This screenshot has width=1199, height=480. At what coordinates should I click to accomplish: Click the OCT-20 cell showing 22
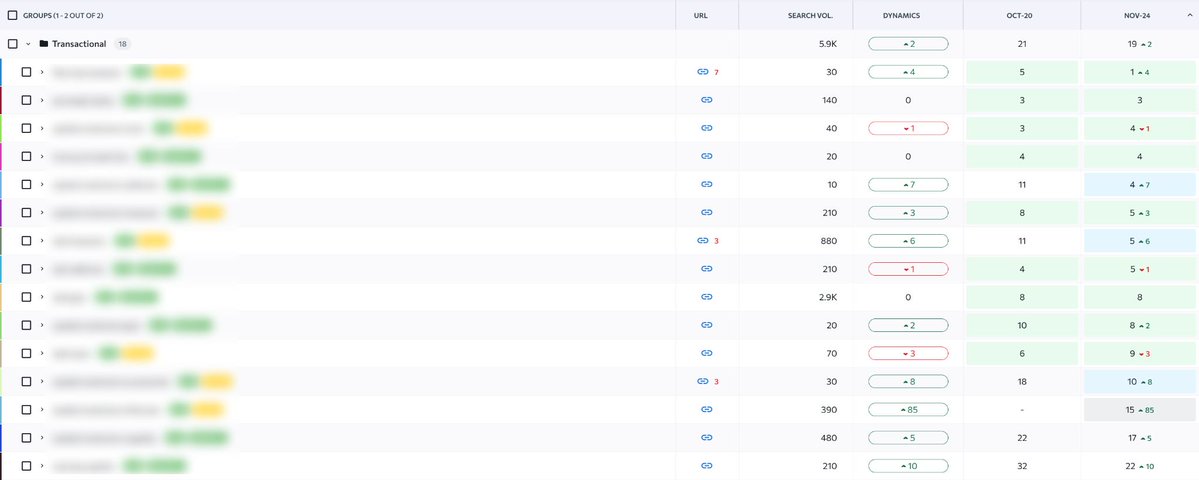click(1022, 438)
